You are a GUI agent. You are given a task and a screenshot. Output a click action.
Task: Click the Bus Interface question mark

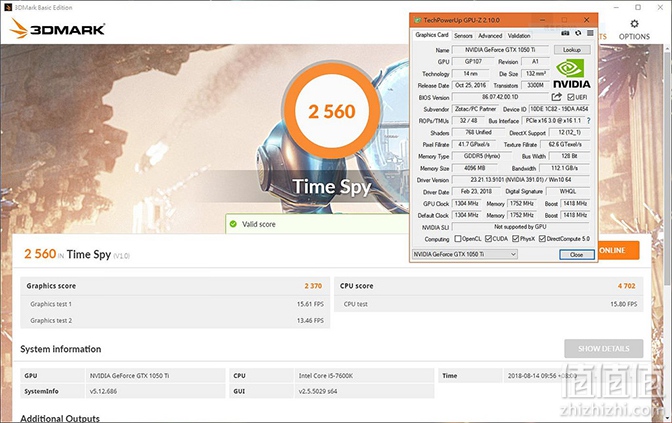click(x=588, y=121)
